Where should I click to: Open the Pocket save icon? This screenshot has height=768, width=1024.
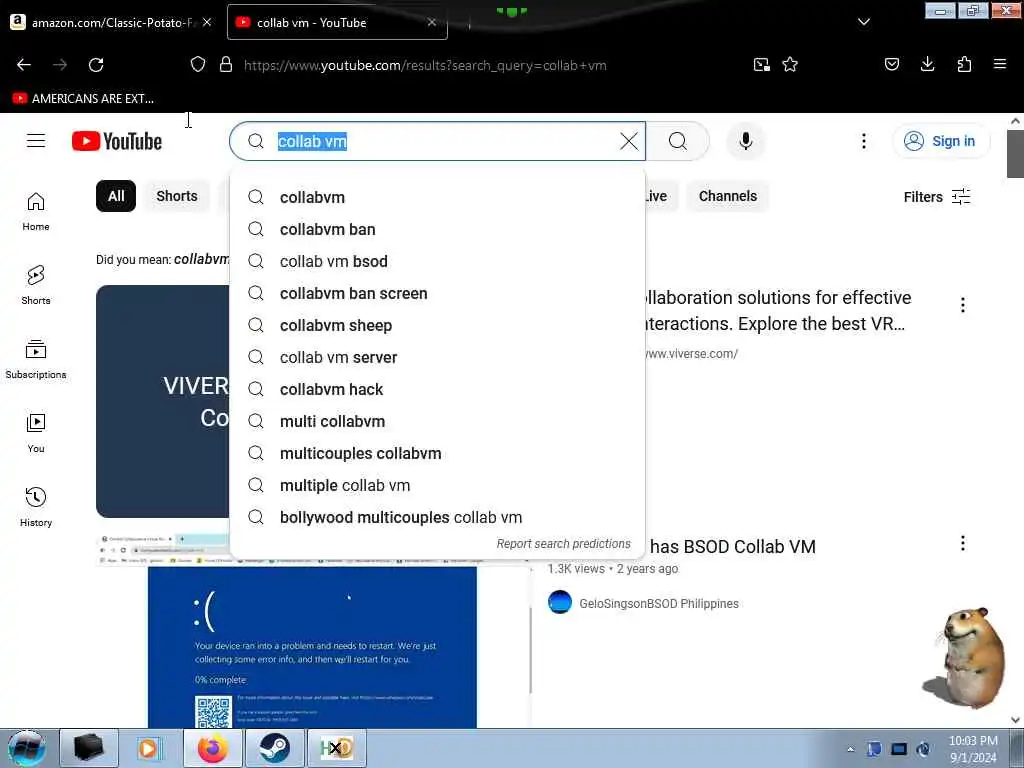(892, 64)
